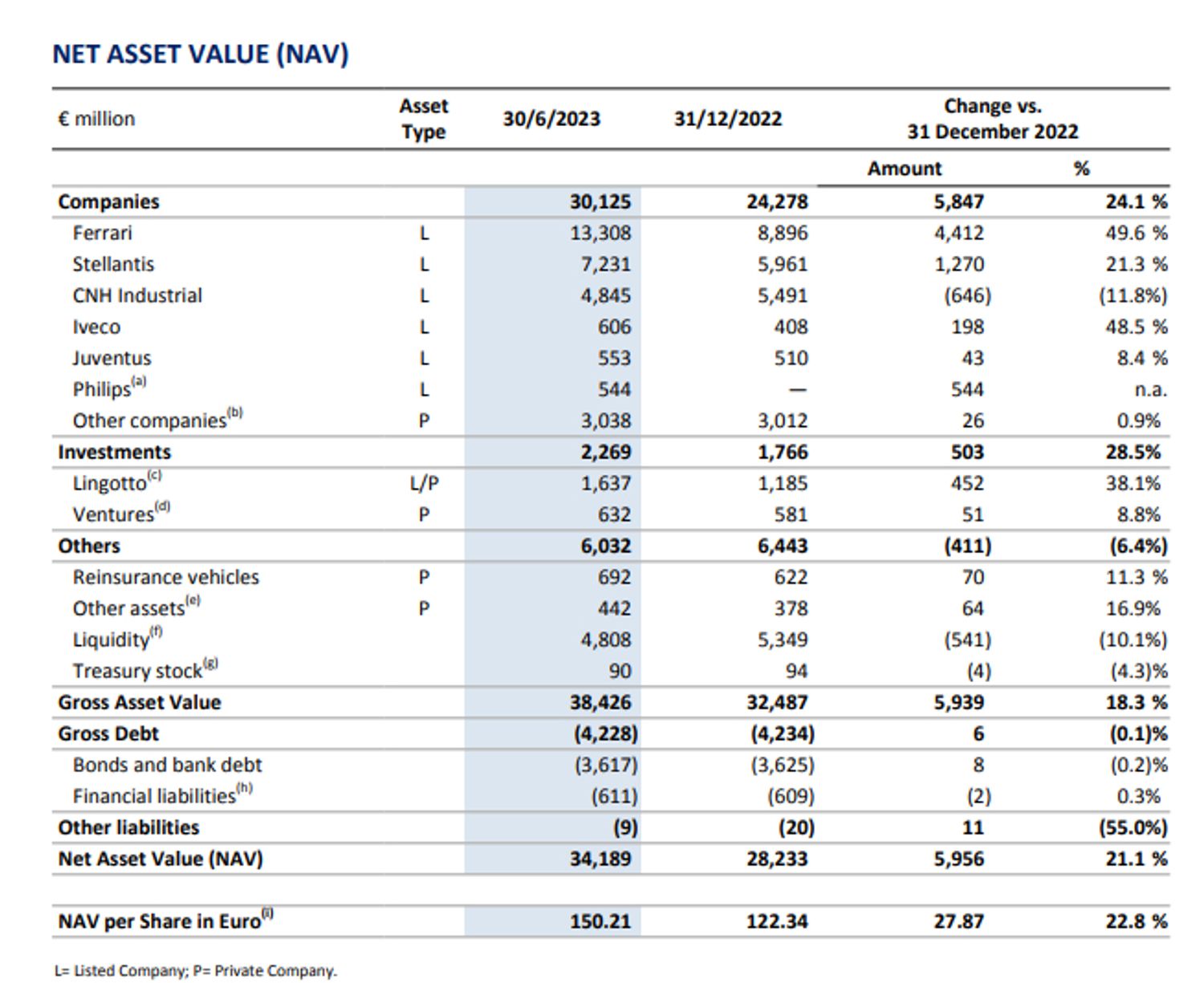The height and width of the screenshot is (983, 1204).
Task: Click the 'Others' row label
Action: 89,546
